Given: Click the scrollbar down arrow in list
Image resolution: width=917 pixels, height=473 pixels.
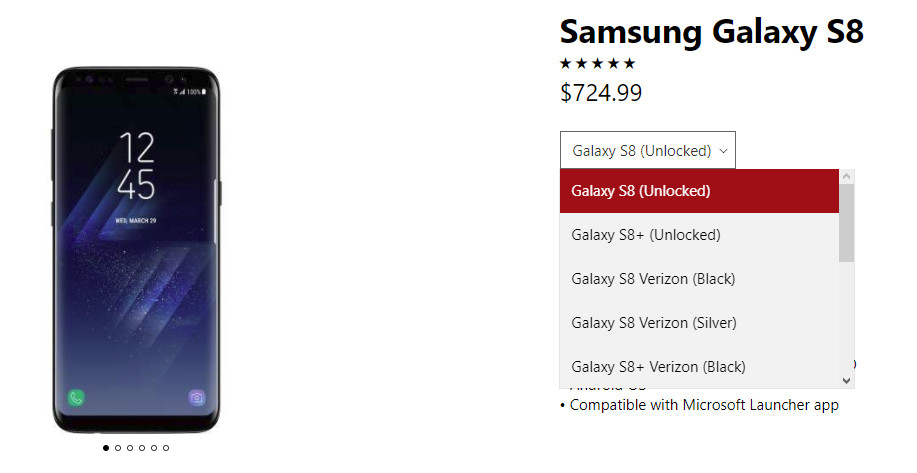Looking at the screenshot, I should [x=846, y=381].
